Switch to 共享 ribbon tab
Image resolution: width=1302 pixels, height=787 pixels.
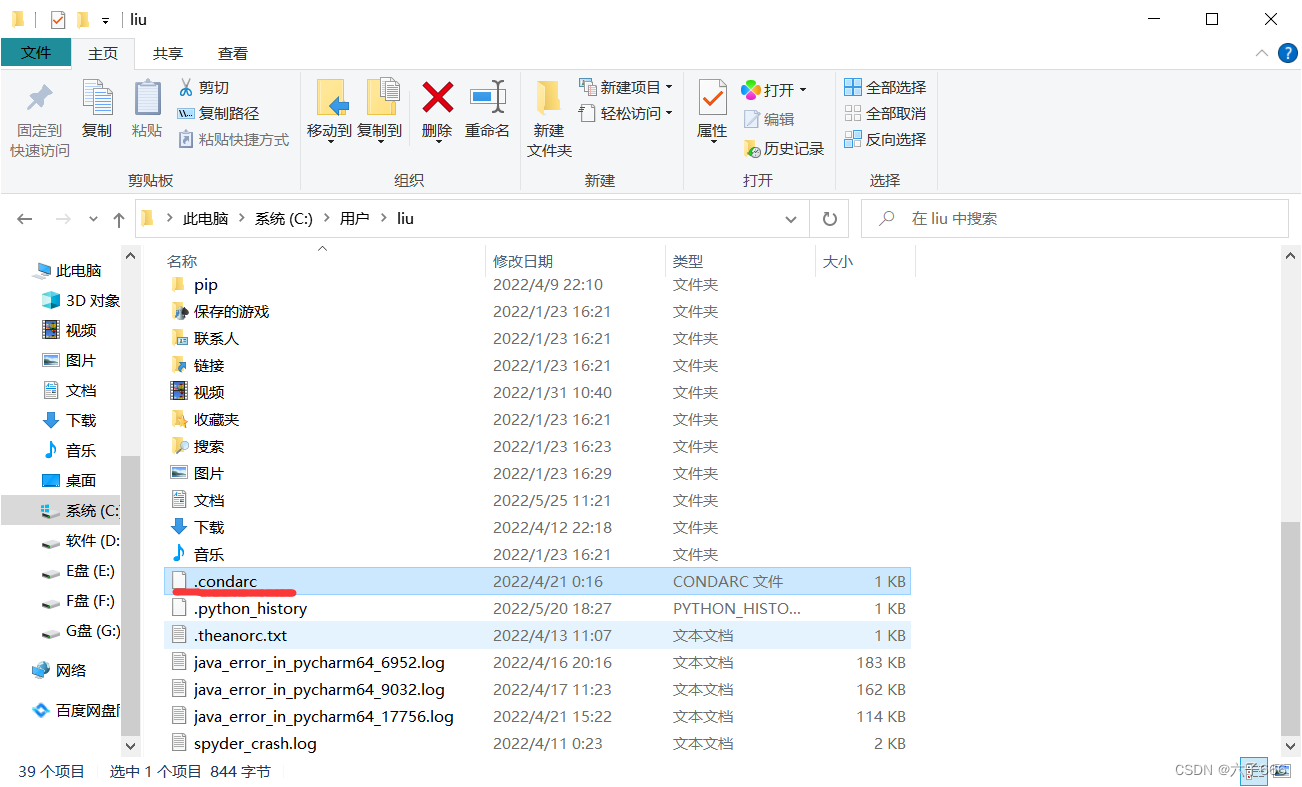[168, 54]
